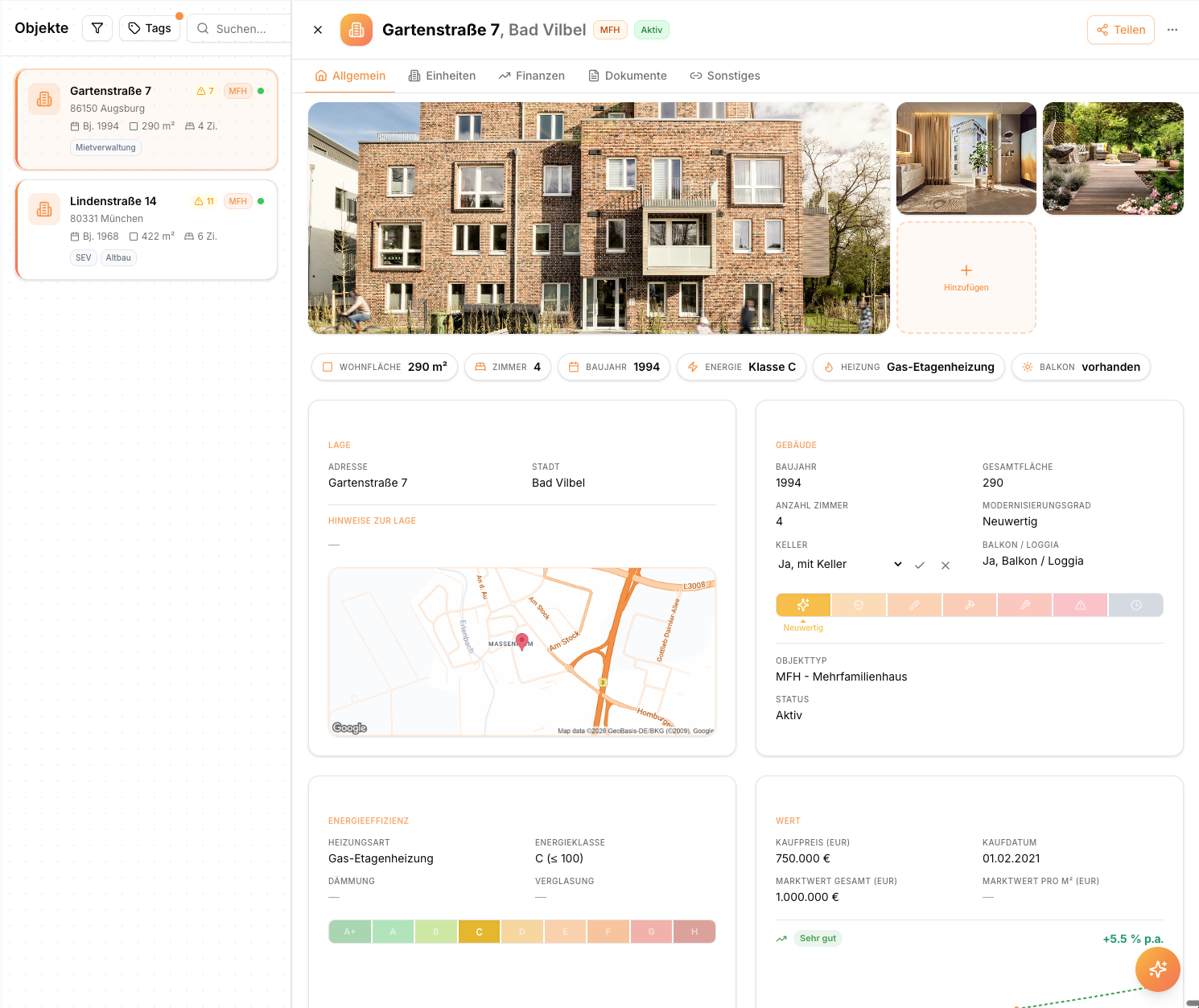Viewport: 1199px width, 1008px height.
Task: Click the Baujahr 1994 chip
Action: tap(614, 367)
